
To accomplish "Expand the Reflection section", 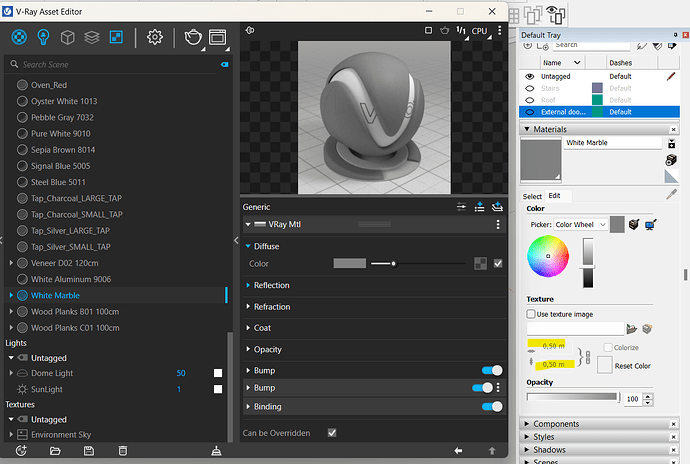I will 272,285.
